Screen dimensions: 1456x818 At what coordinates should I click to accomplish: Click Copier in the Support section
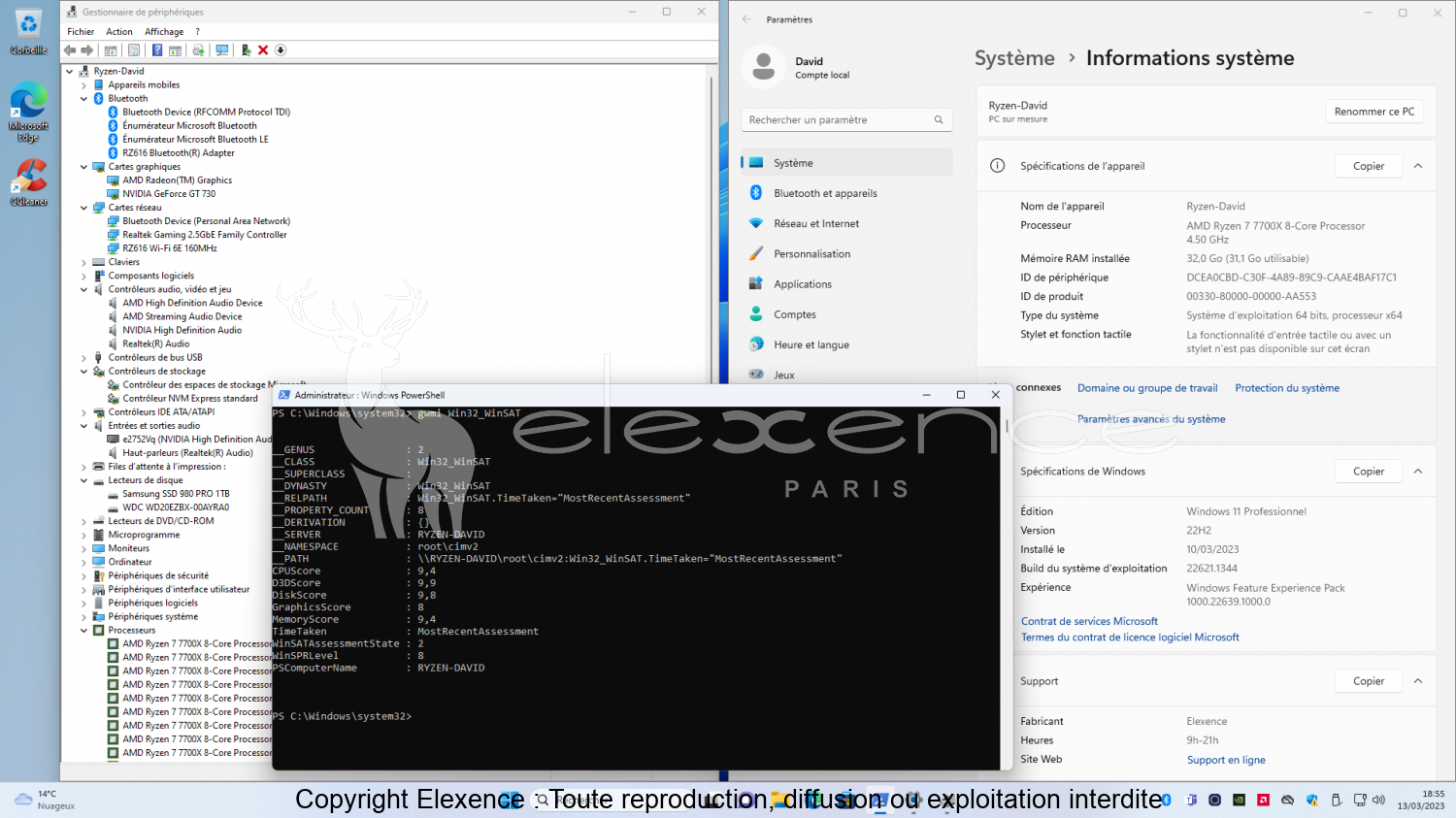pyautogui.click(x=1369, y=681)
